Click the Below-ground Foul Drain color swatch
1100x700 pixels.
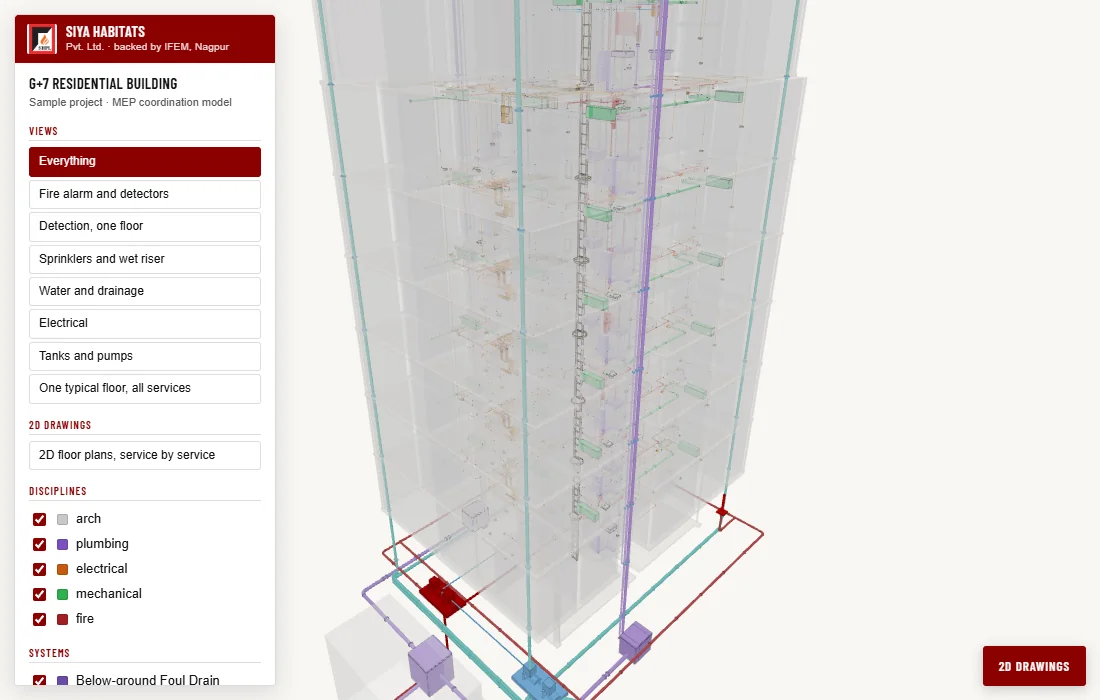tap(62, 680)
